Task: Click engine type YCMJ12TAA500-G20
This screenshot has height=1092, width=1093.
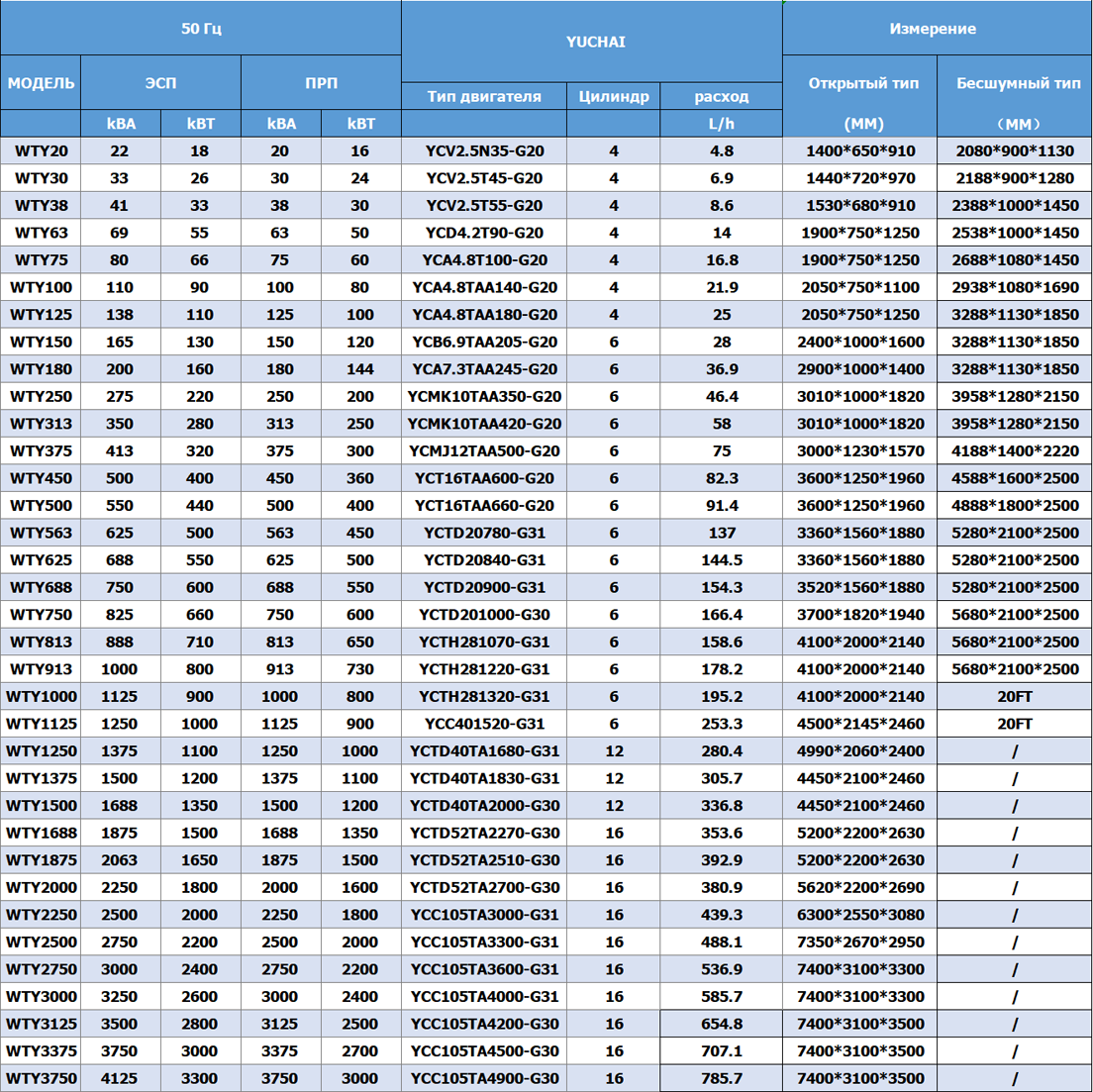Action: (x=484, y=450)
